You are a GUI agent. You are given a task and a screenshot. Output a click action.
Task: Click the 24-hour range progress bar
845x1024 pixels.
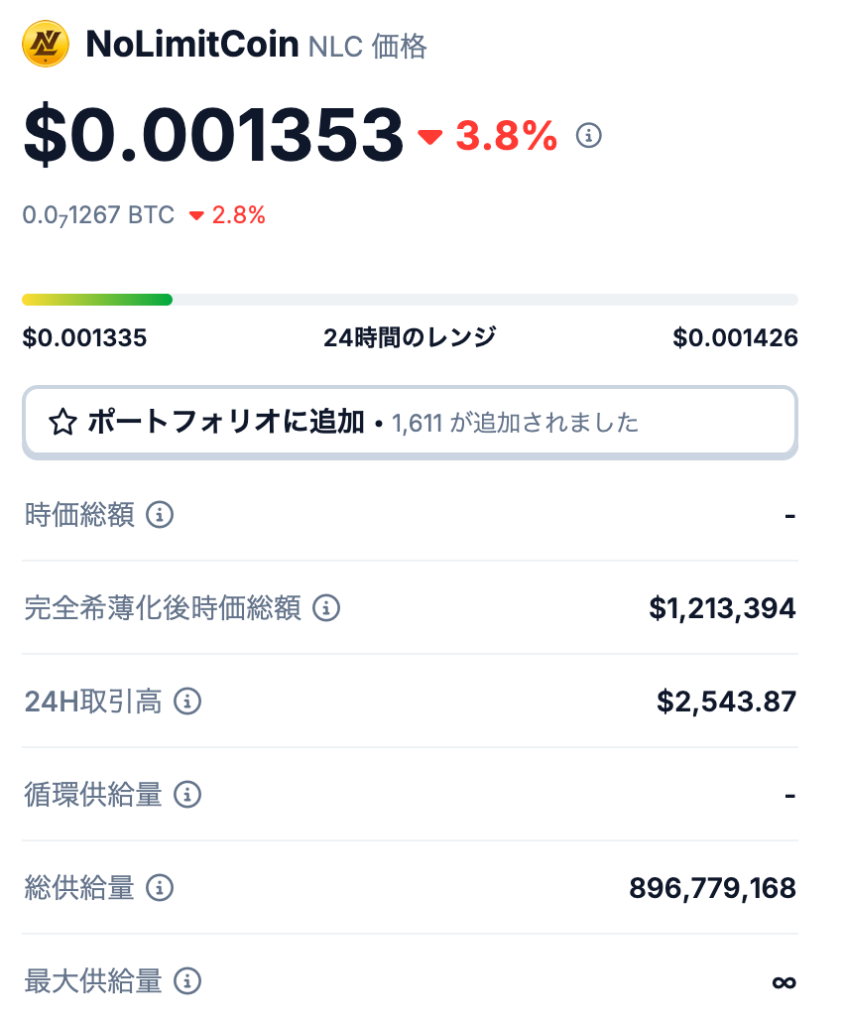pos(410,300)
